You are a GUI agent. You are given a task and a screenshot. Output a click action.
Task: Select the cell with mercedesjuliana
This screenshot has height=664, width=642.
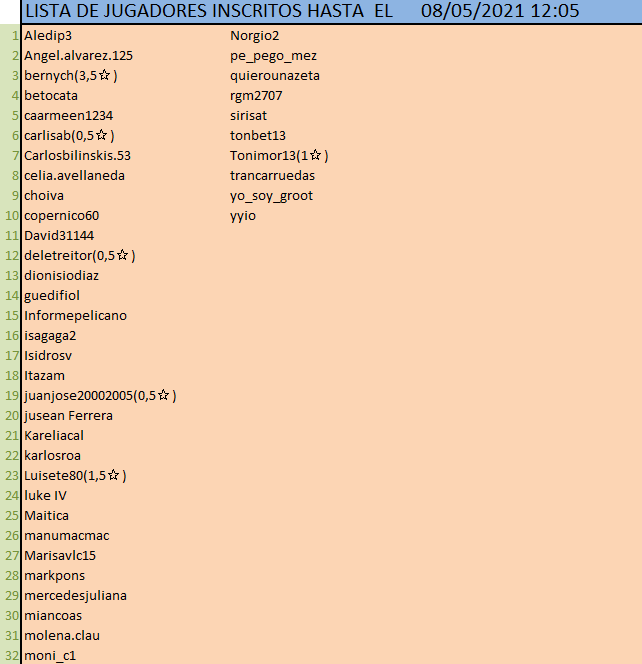point(75,596)
